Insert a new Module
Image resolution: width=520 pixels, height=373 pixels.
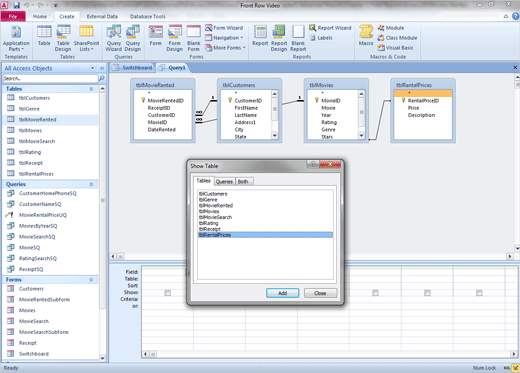[x=391, y=28]
